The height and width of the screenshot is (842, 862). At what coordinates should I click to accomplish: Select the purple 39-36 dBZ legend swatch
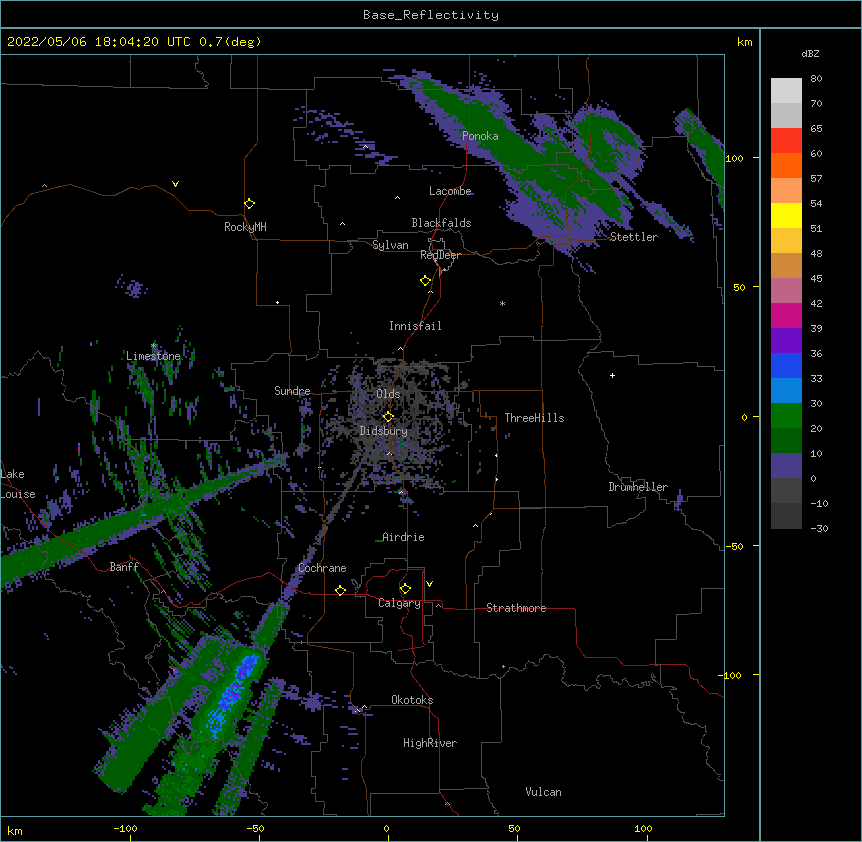click(x=786, y=341)
